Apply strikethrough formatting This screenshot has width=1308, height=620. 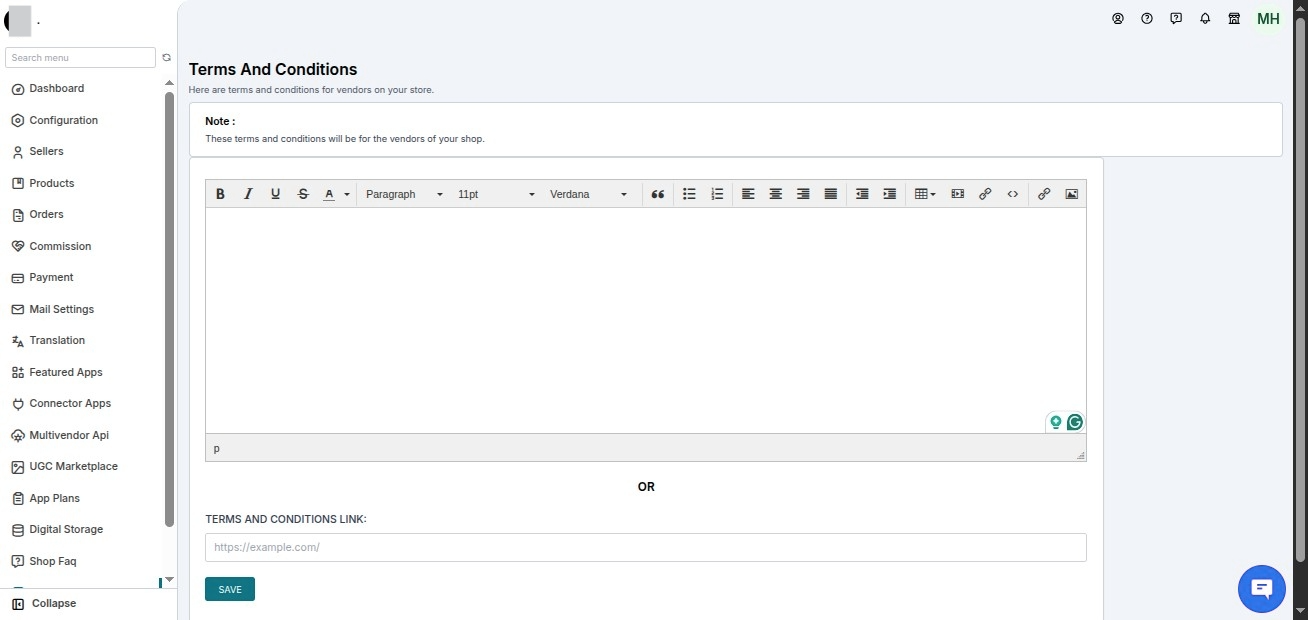coord(303,194)
